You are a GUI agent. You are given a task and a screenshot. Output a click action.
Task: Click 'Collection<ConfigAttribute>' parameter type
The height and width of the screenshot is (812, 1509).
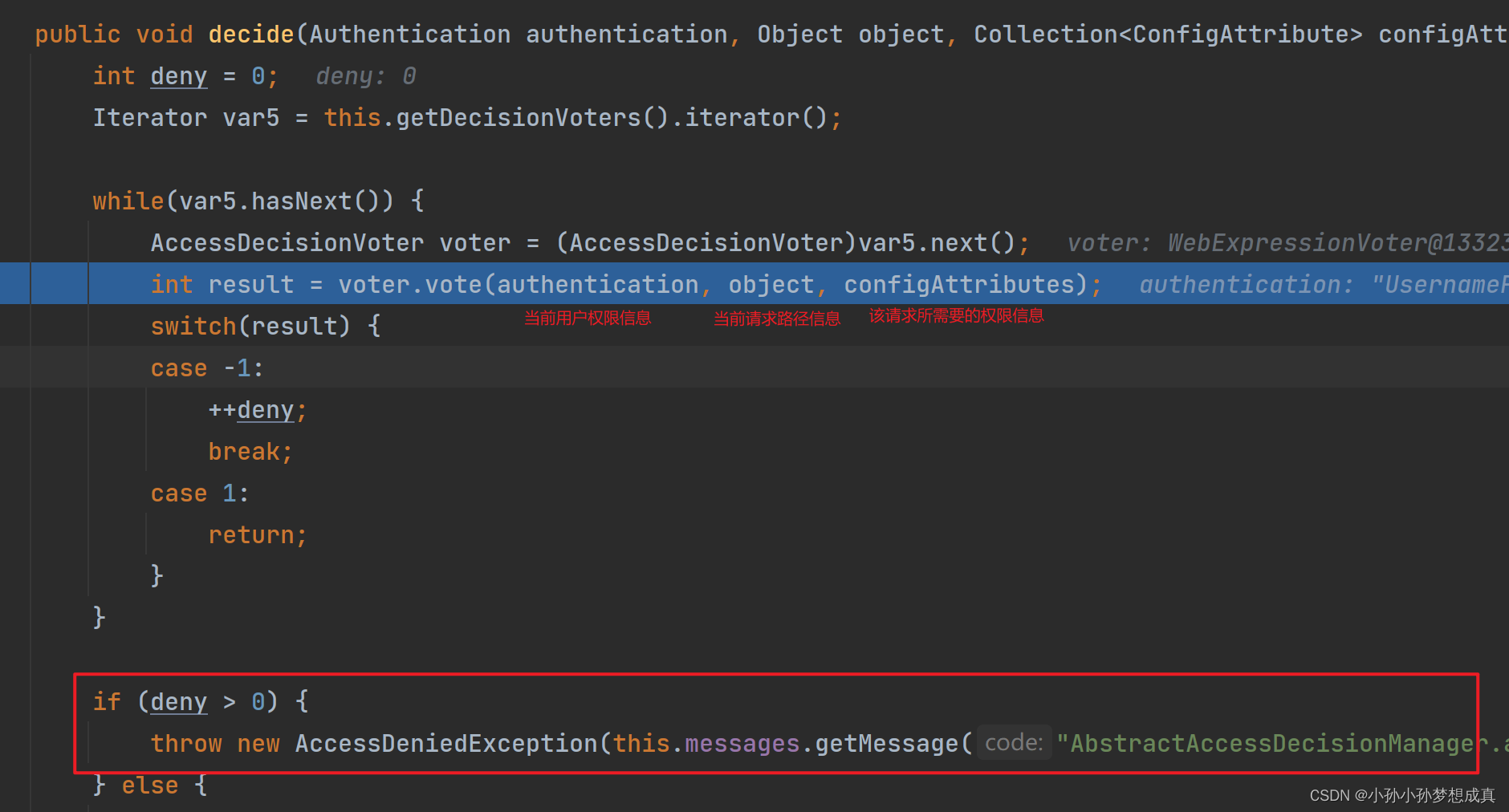[x=1168, y=35]
